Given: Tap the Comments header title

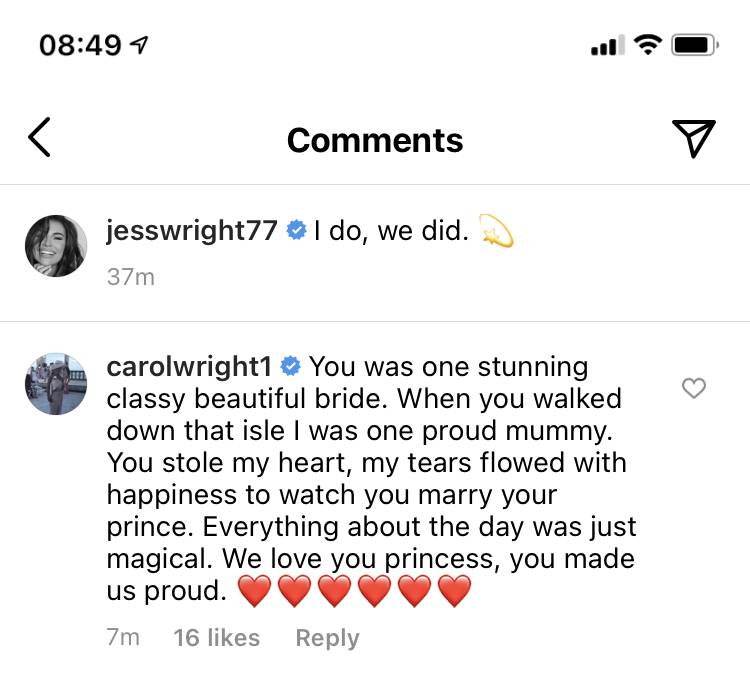Looking at the screenshot, I should (375, 141).
